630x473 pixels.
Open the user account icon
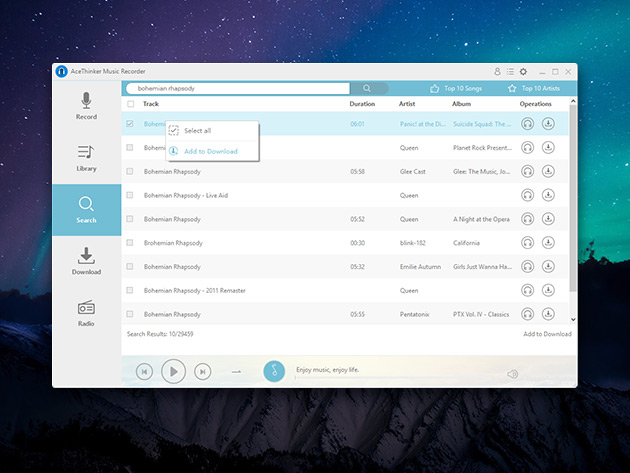tap(497, 72)
